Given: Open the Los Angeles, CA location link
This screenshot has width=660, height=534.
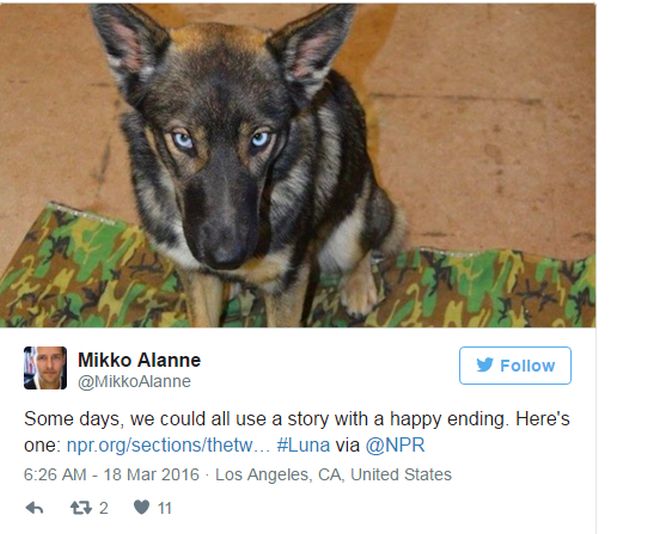Looking at the screenshot, I should point(333,474).
